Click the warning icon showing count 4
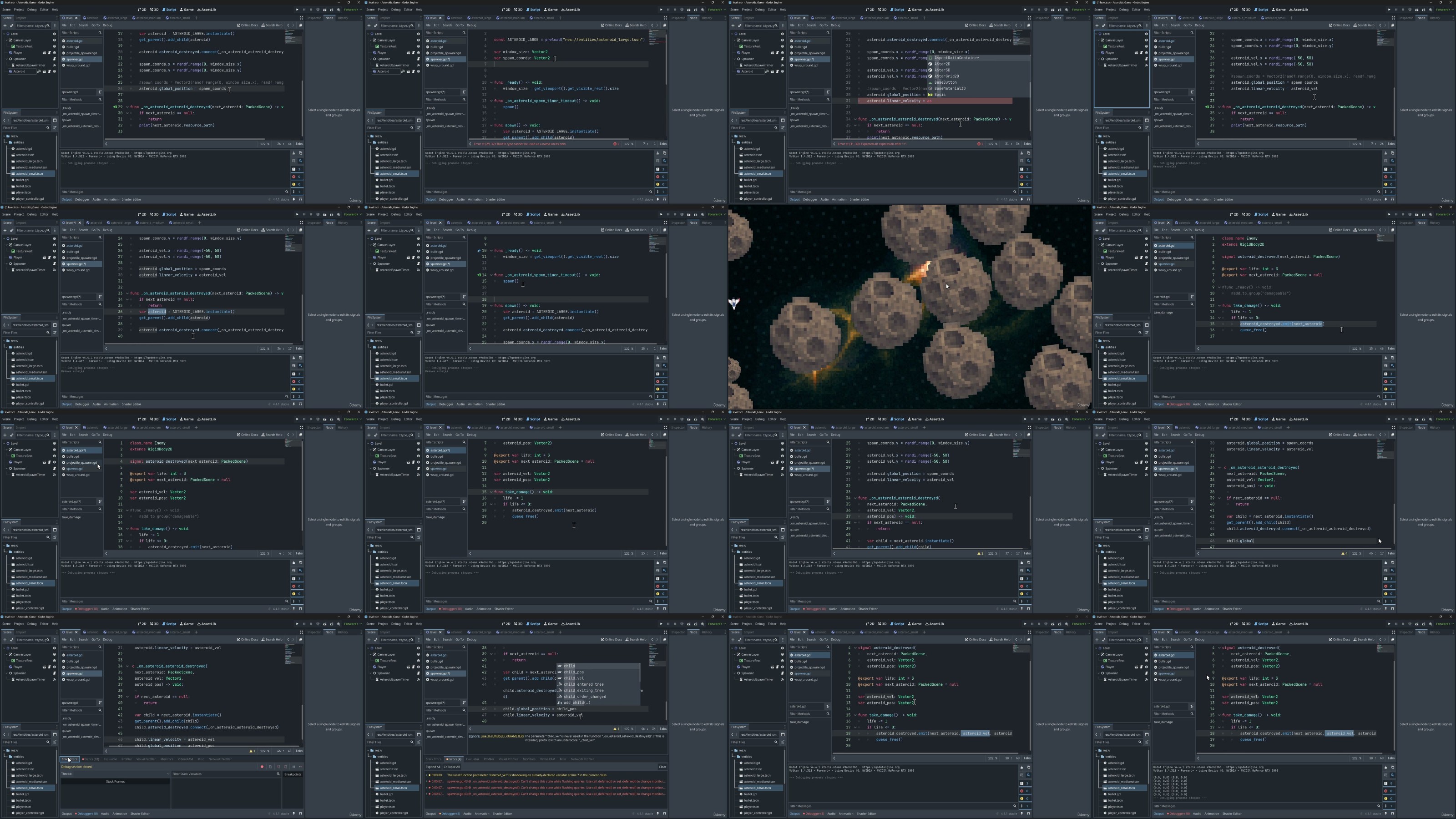This screenshot has height=819, width=1456. click(x=1343, y=553)
